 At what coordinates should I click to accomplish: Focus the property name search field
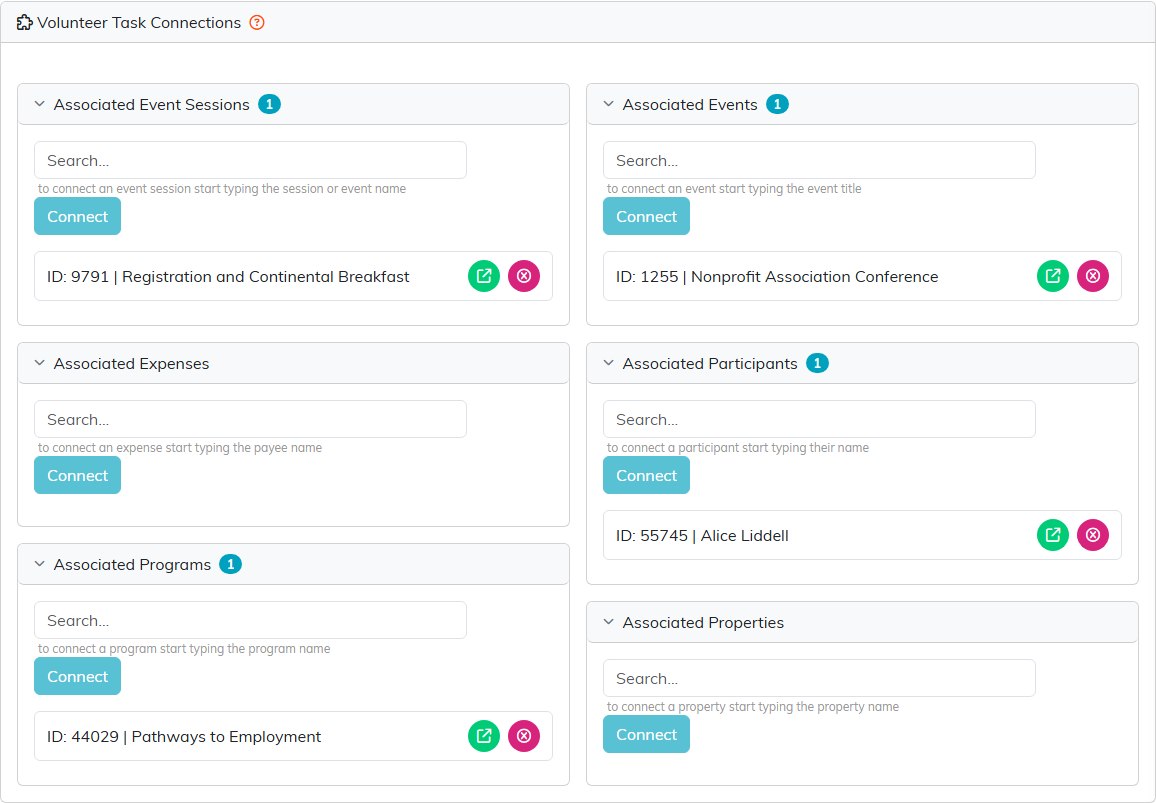[819, 678]
